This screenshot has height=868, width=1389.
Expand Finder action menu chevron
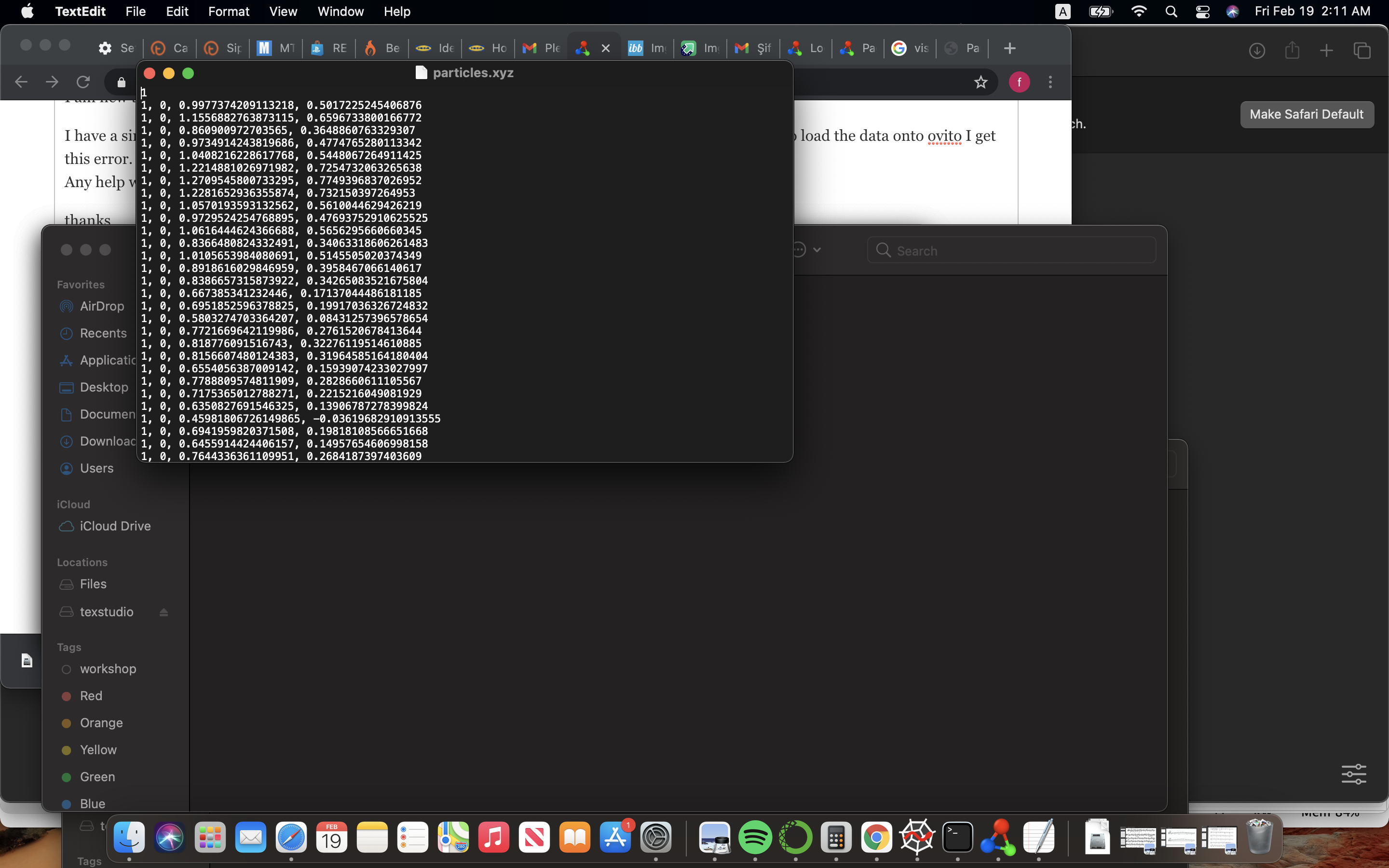[x=817, y=250]
